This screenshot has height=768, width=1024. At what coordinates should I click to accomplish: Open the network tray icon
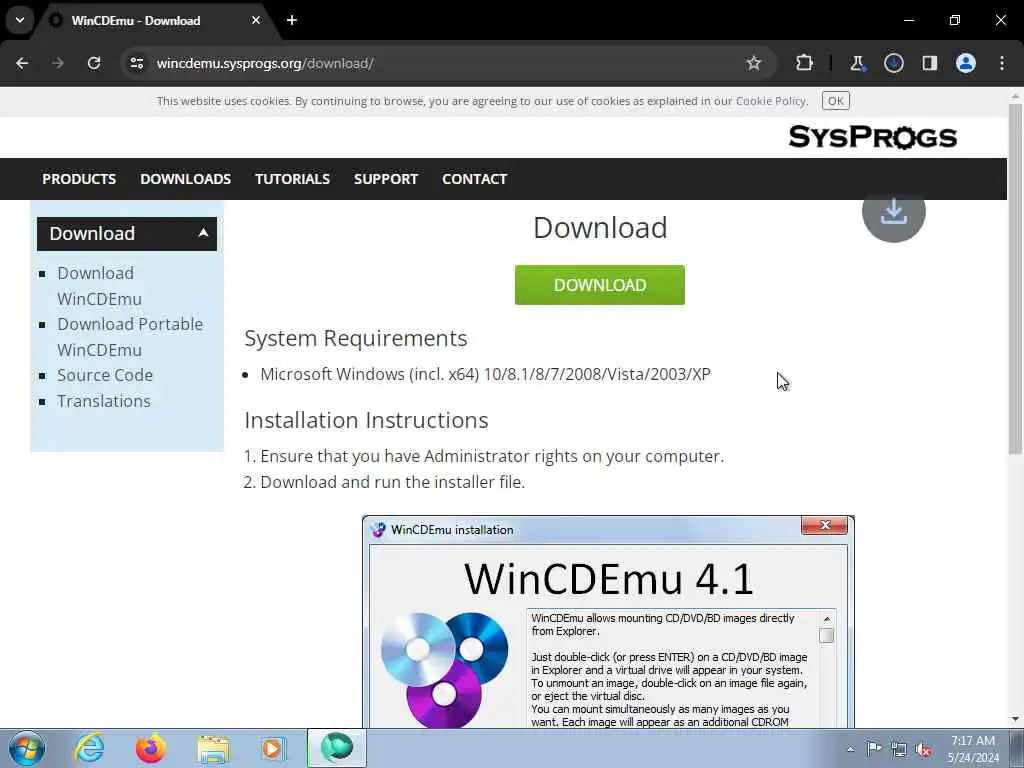click(899, 749)
